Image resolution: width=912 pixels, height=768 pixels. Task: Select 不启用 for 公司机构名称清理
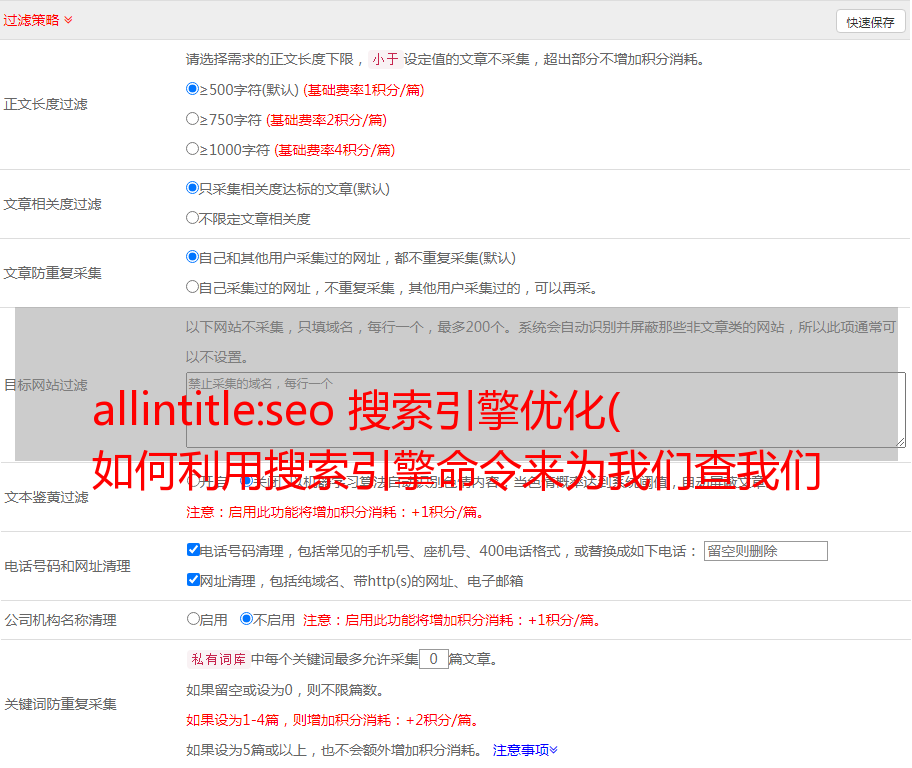[247, 618]
